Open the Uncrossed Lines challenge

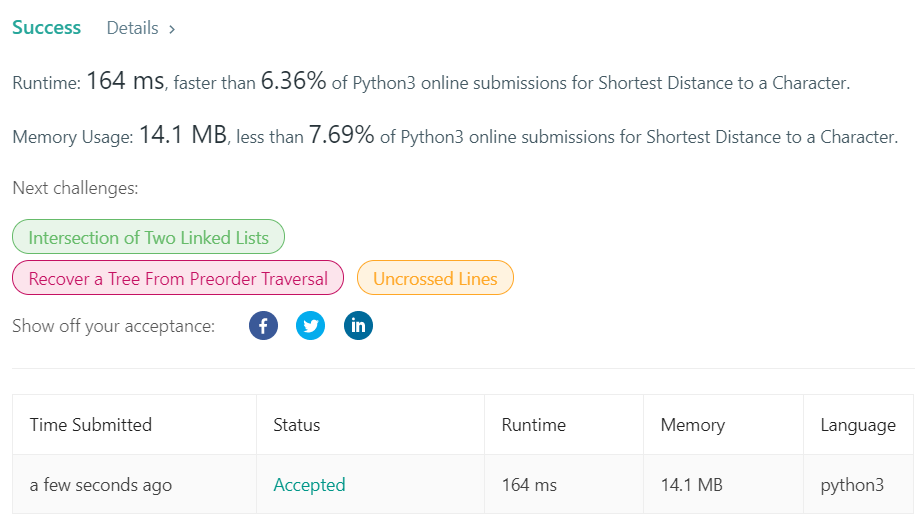tap(435, 278)
